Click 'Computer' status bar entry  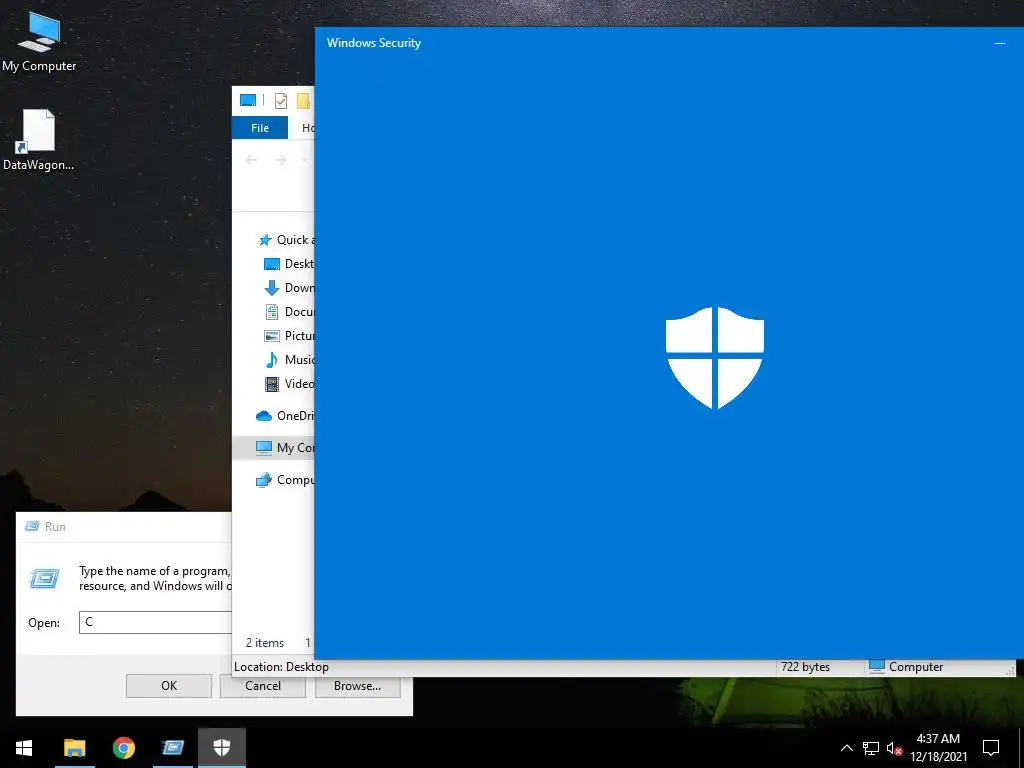907,667
